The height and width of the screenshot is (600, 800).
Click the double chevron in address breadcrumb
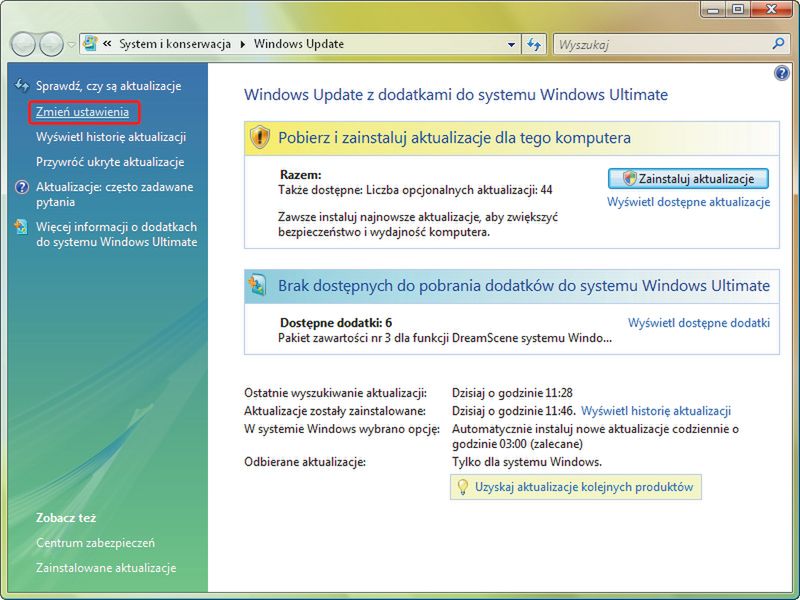[107, 44]
